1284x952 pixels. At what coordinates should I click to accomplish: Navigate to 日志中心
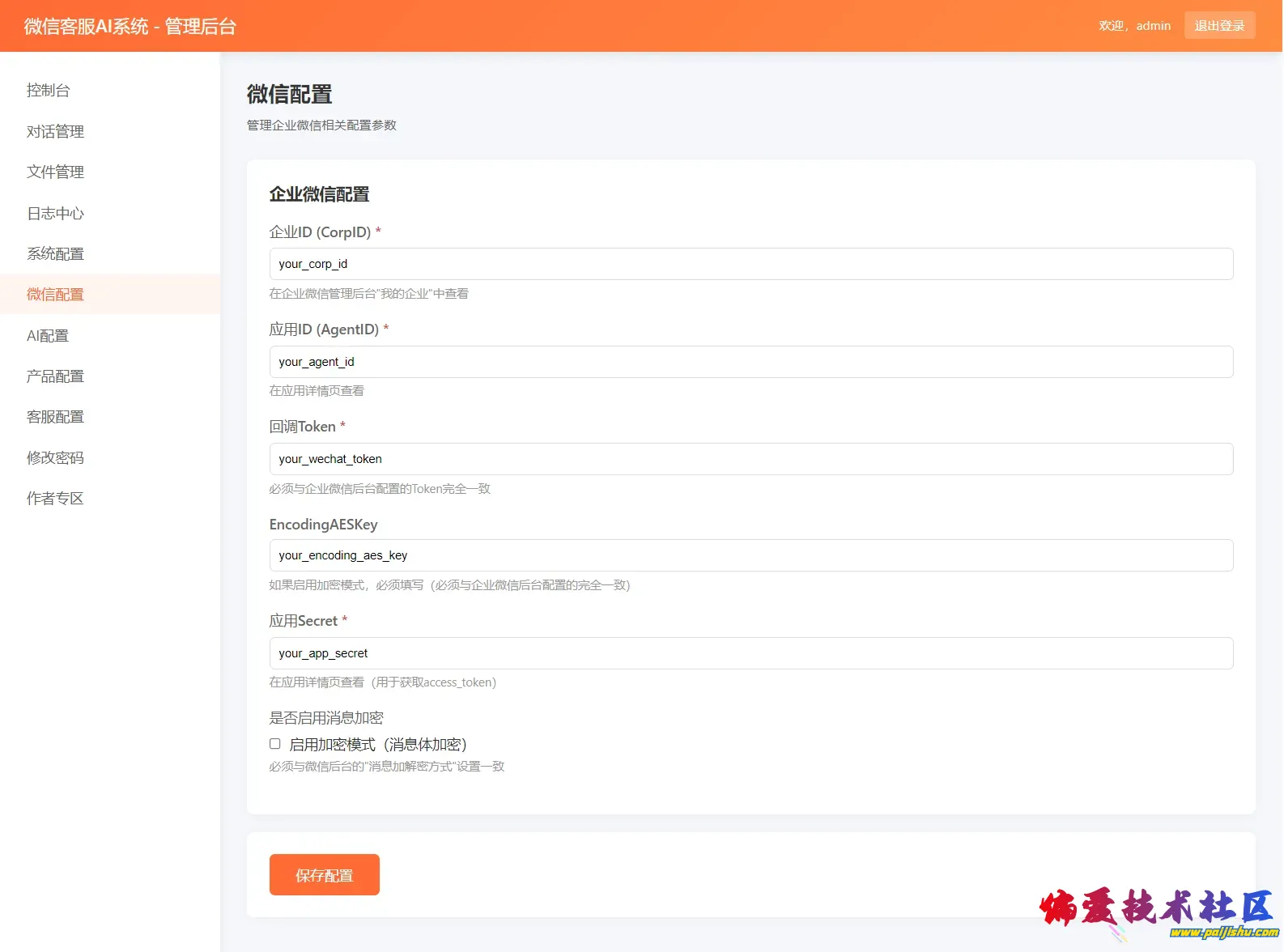[55, 213]
